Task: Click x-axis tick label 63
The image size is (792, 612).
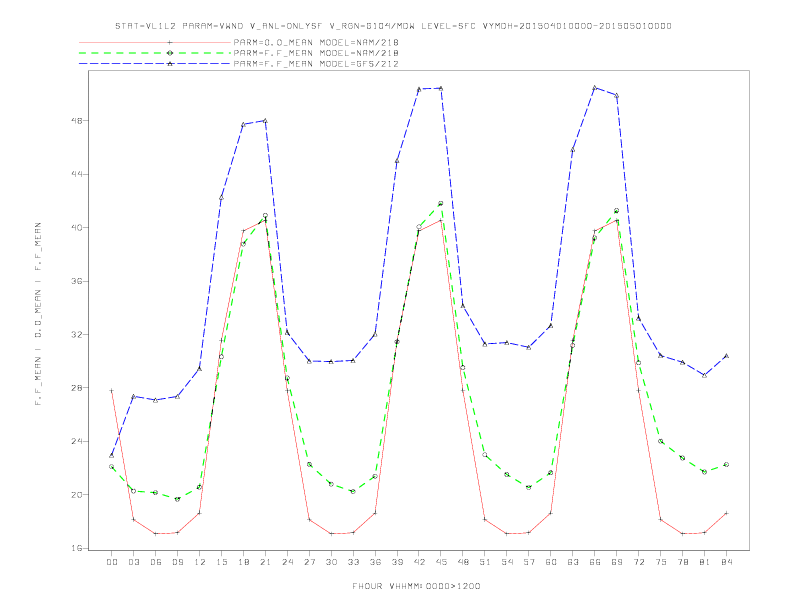Action: point(573,562)
